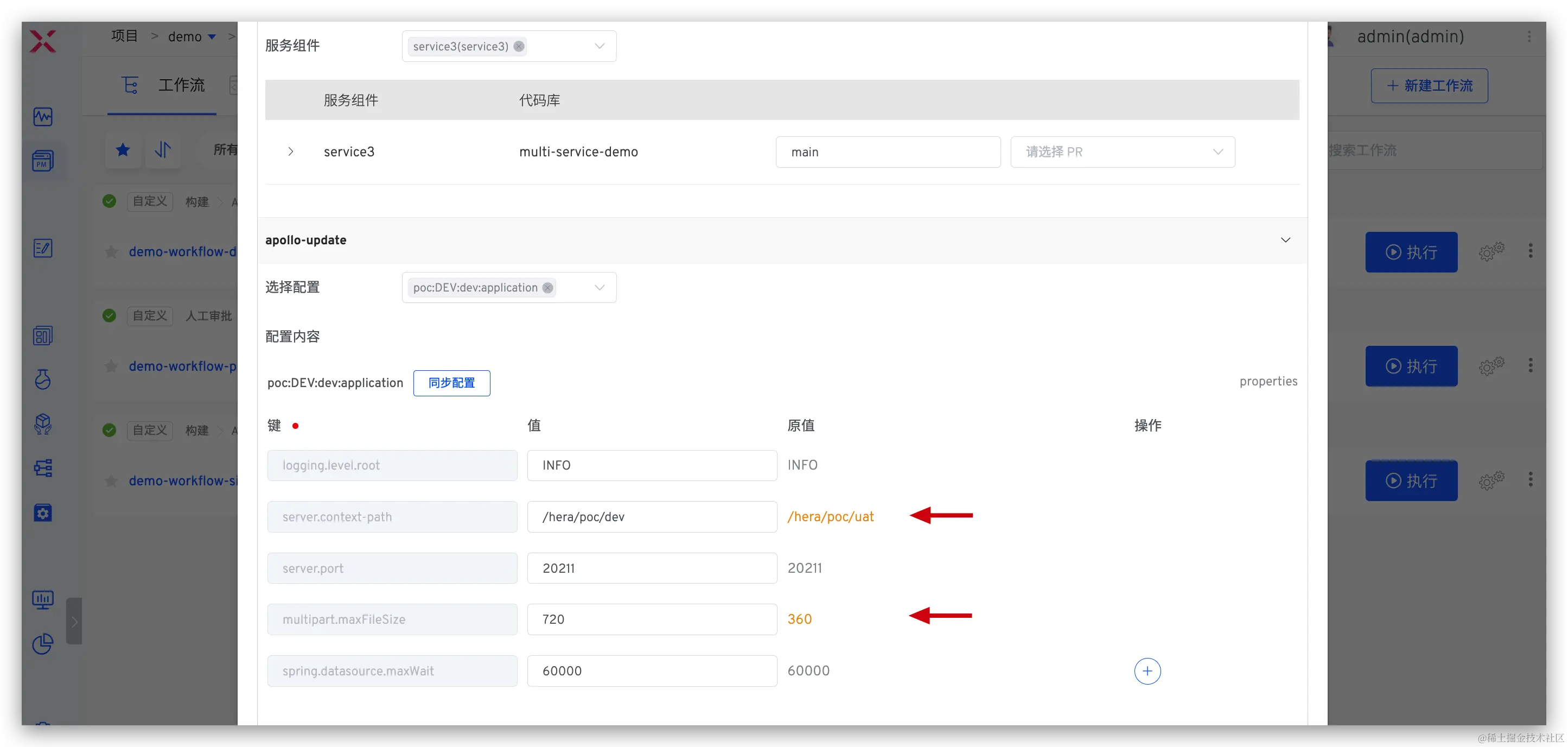Click the favorites star filter button
The width and height of the screenshot is (1568, 747).
pos(123,150)
